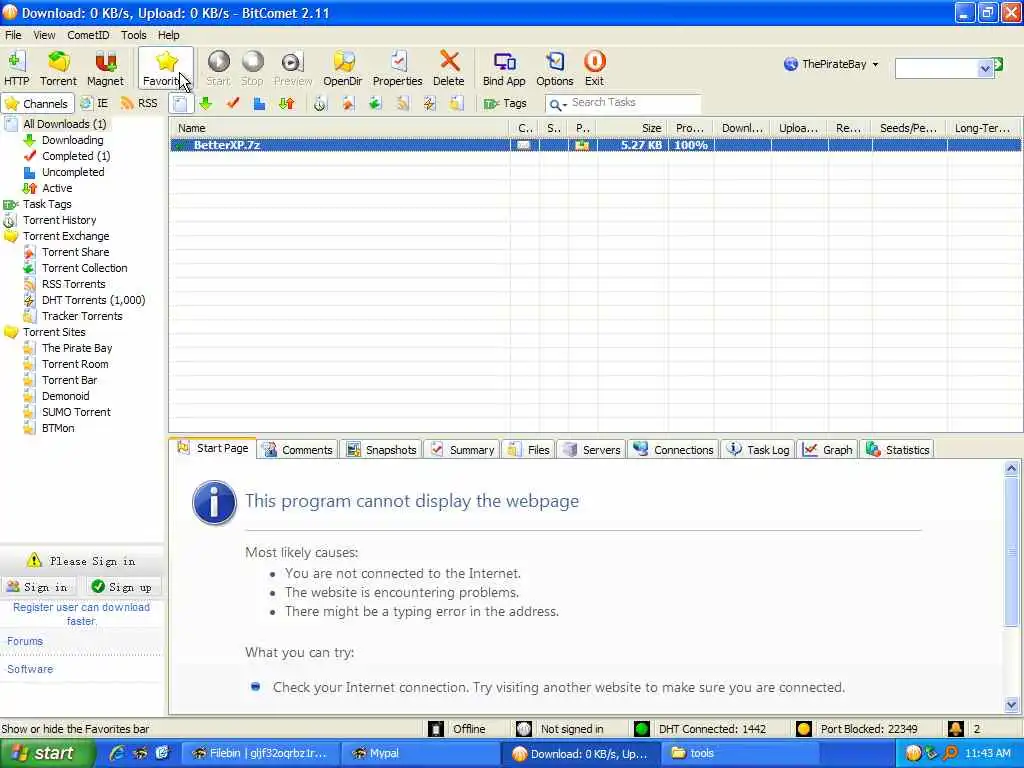Delete the selected task
Viewport: 1024px width, 768px height.
449,68
